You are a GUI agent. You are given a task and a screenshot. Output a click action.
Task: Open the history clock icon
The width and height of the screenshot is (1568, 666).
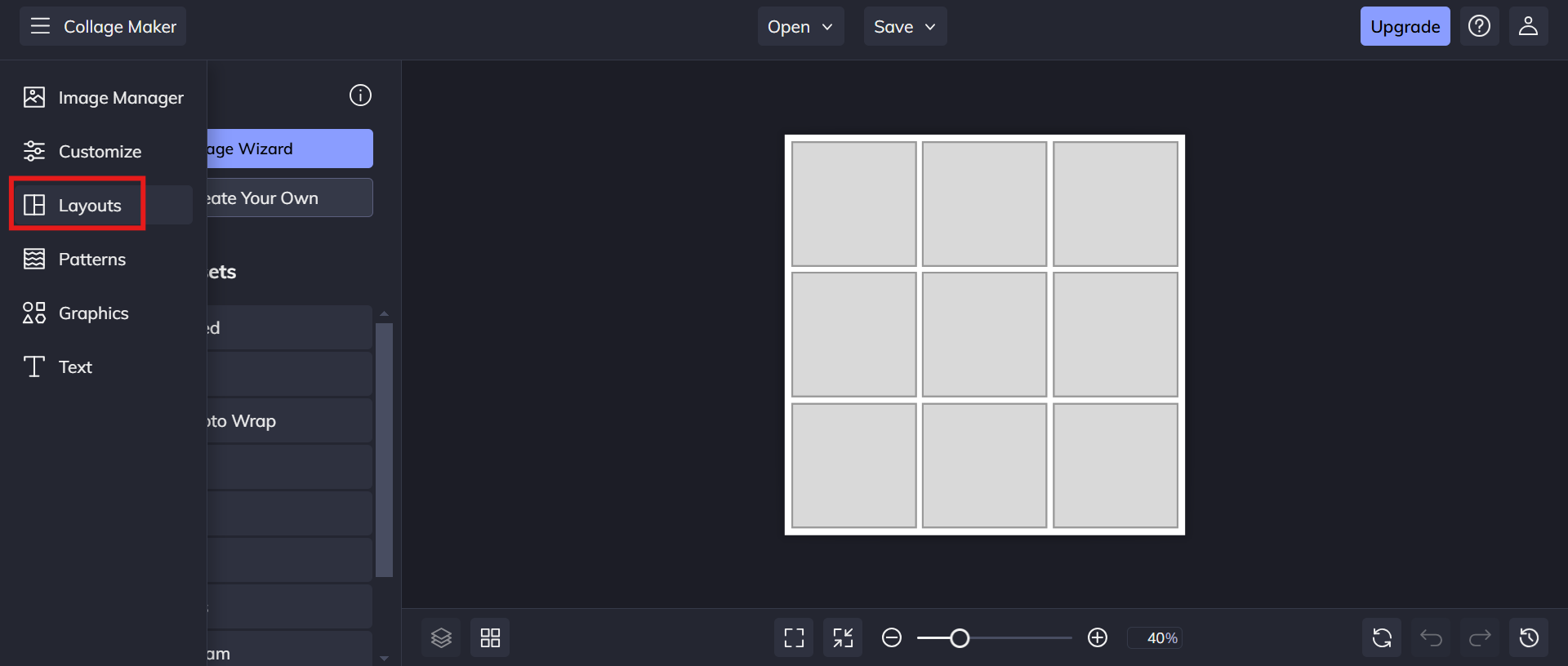[x=1529, y=637]
